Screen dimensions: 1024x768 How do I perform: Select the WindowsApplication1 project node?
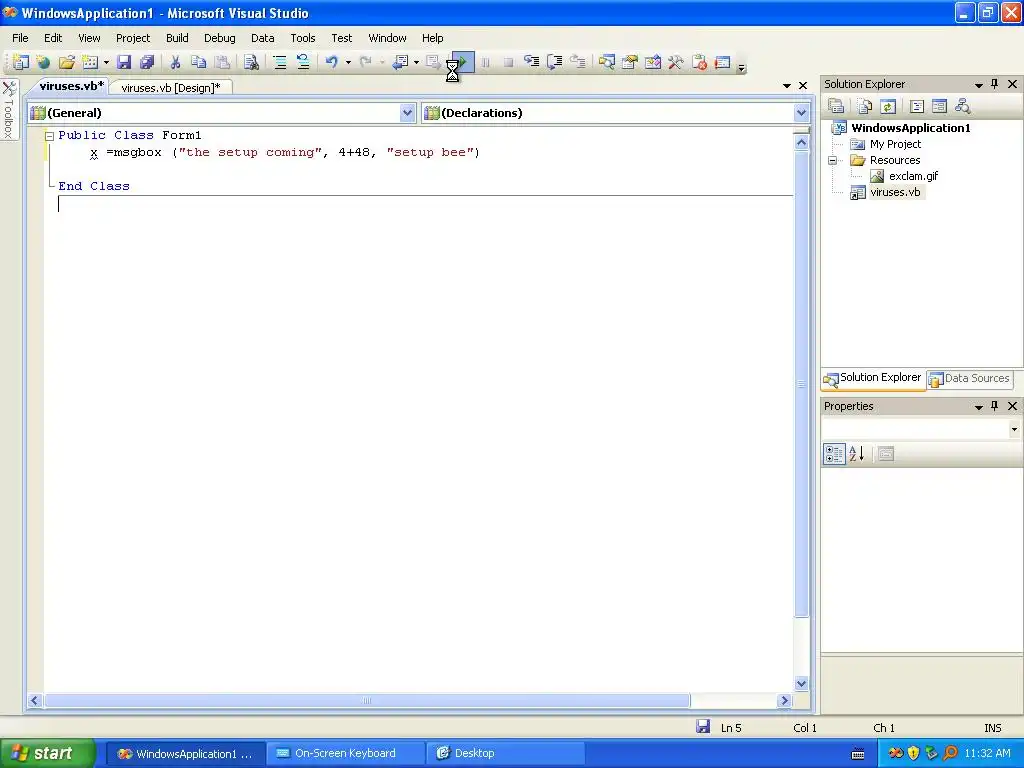pyautogui.click(x=910, y=128)
